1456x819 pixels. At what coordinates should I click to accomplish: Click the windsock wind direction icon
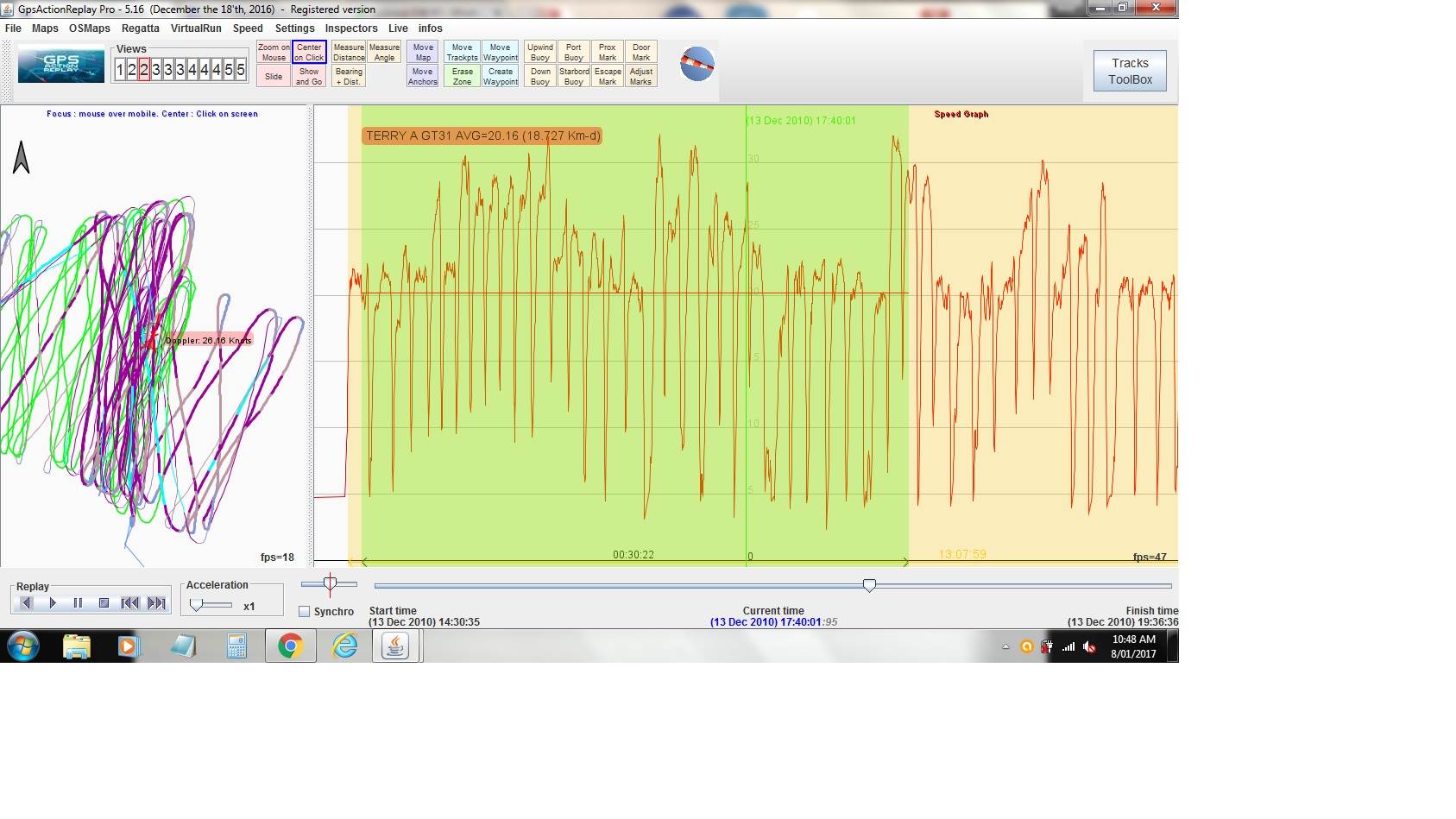coord(696,65)
